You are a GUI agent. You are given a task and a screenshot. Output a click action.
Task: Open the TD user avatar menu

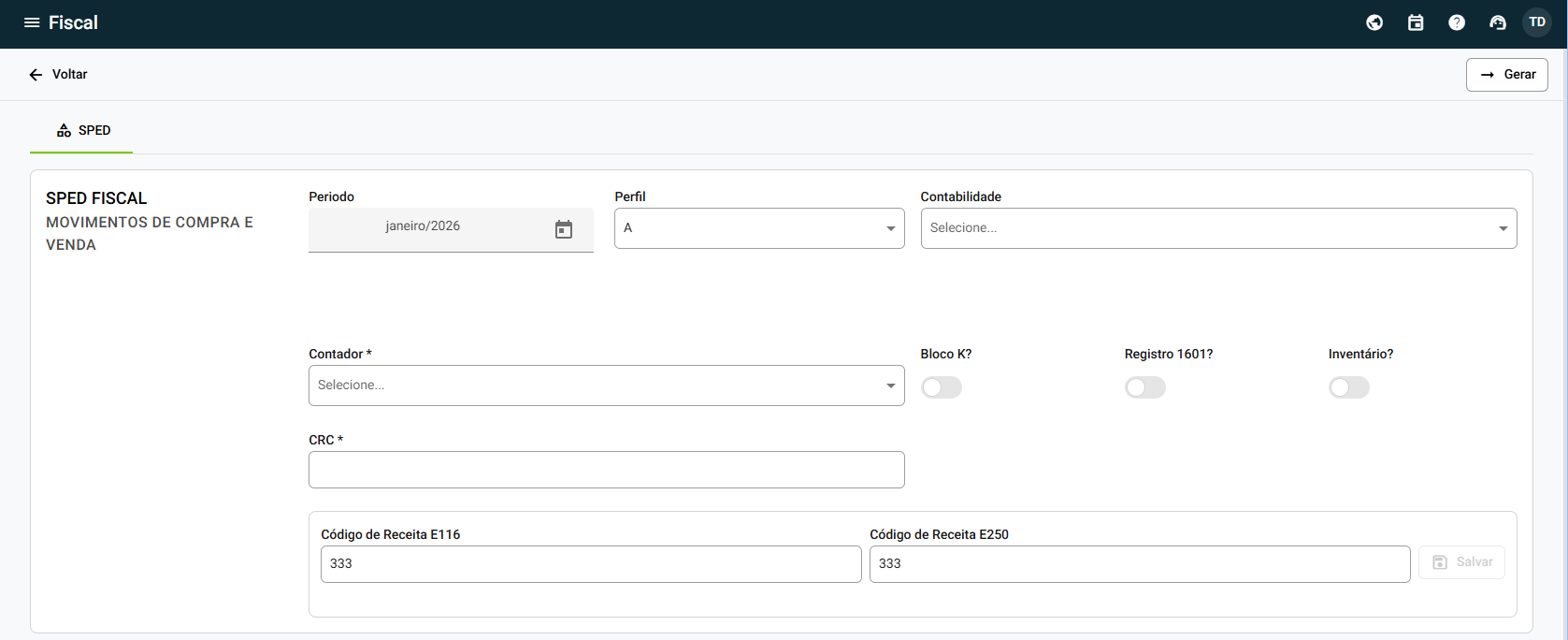(x=1537, y=22)
